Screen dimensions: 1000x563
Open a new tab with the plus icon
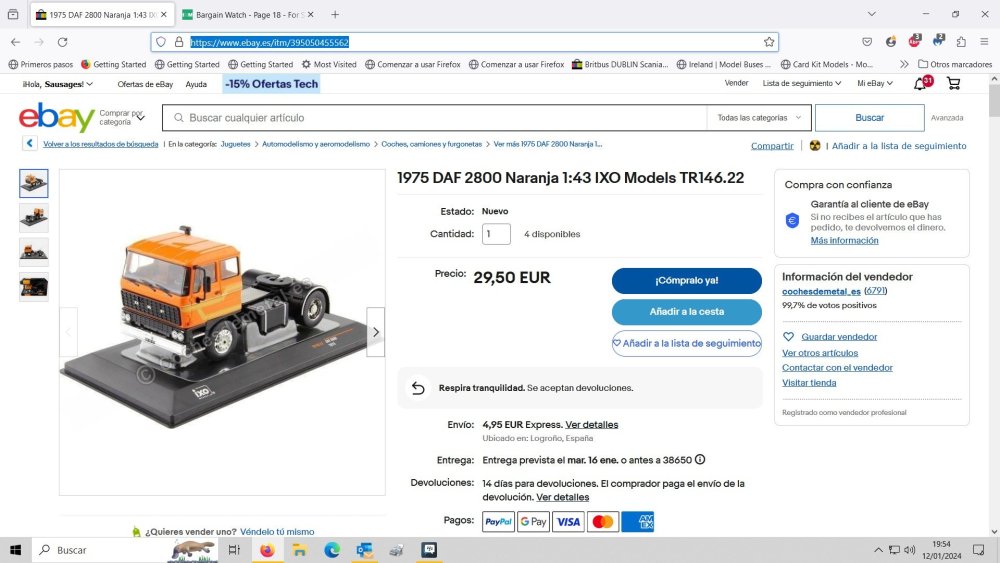coord(335,14)
